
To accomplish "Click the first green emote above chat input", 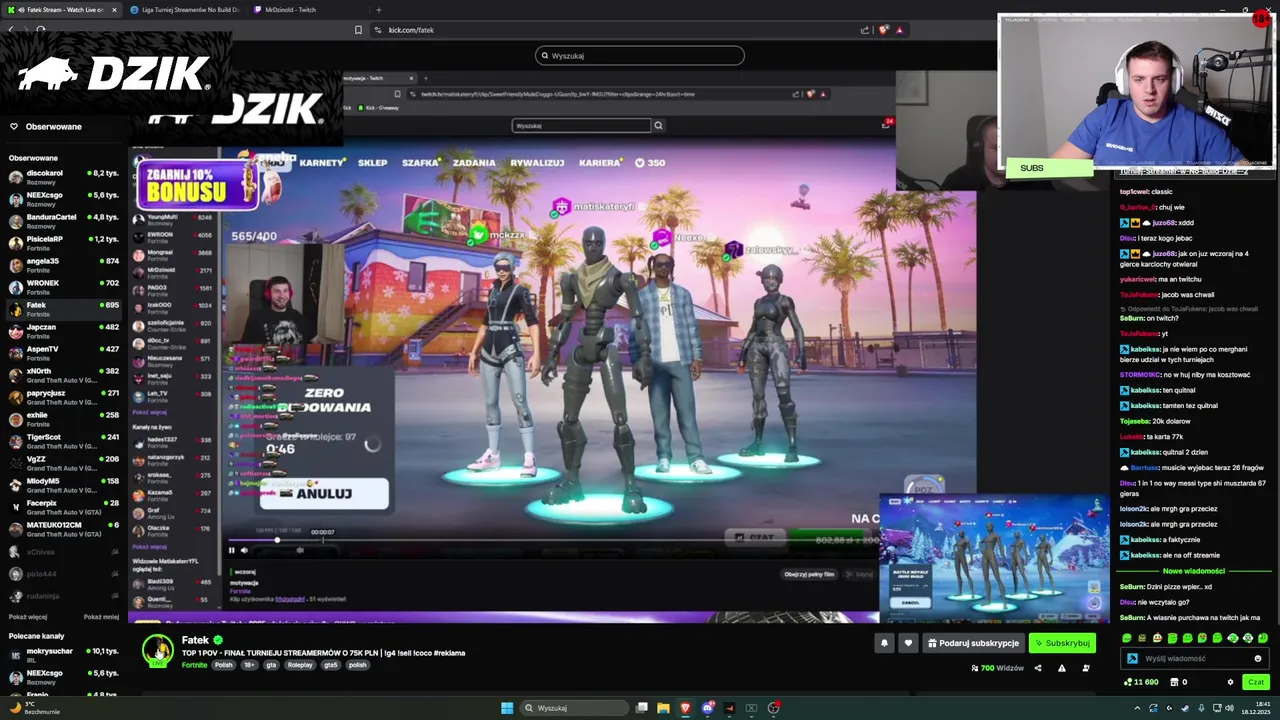I will 1127,638.
